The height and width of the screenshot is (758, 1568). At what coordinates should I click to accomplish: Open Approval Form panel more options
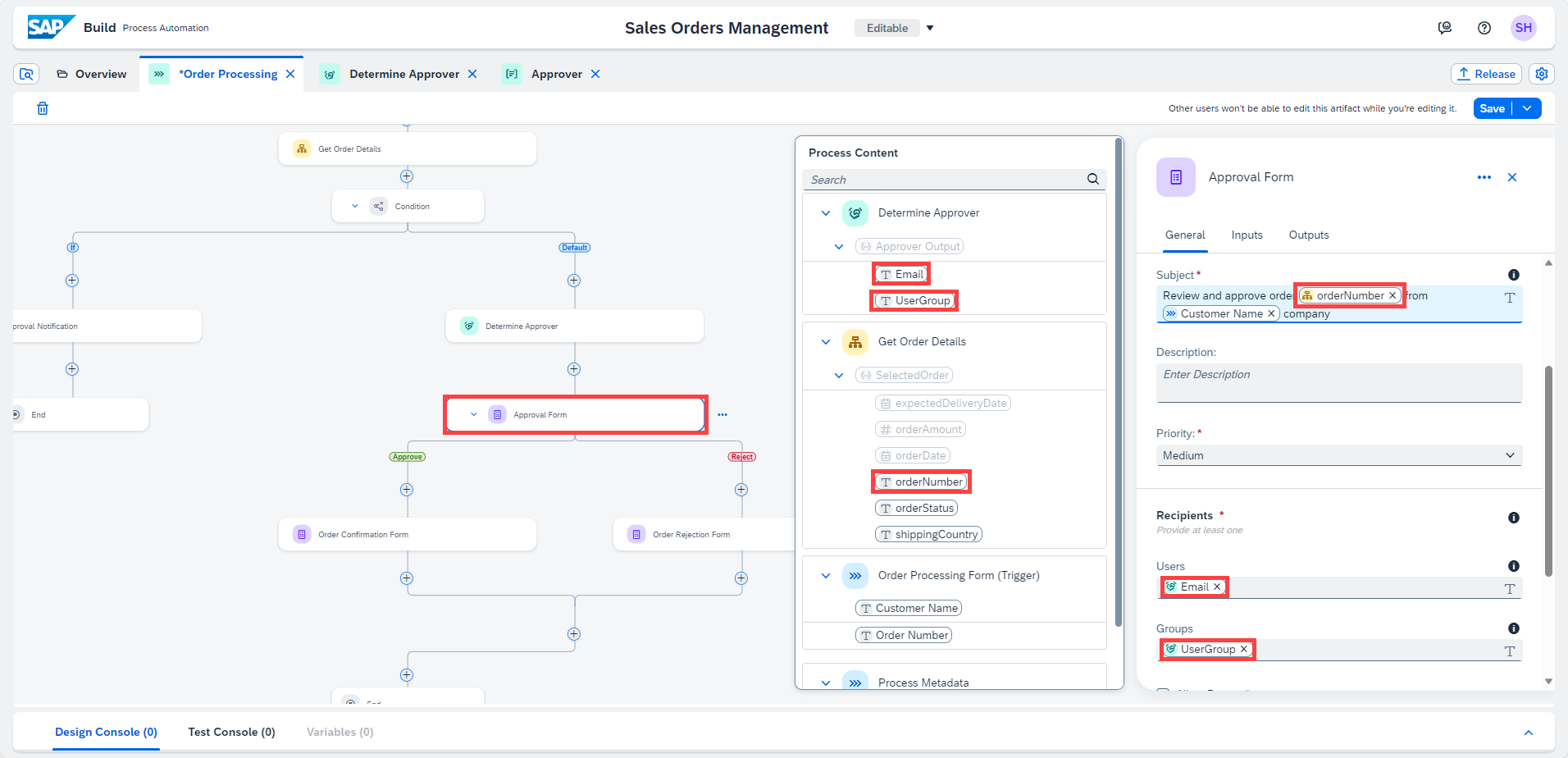point(1484,177)
